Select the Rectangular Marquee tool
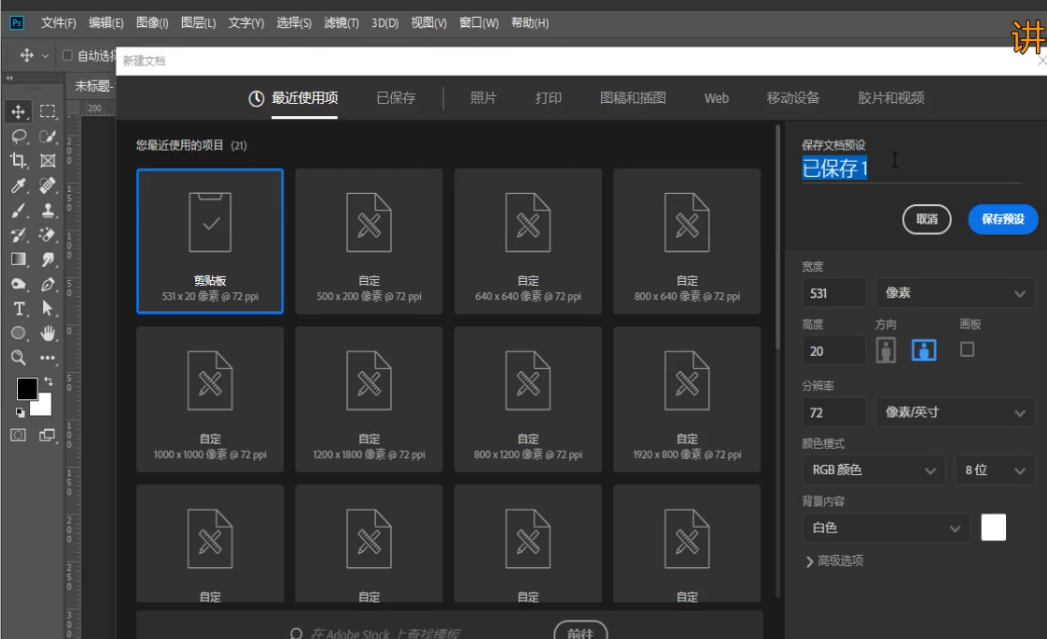This screenshot has width=1047, height=639. point(47,112)
